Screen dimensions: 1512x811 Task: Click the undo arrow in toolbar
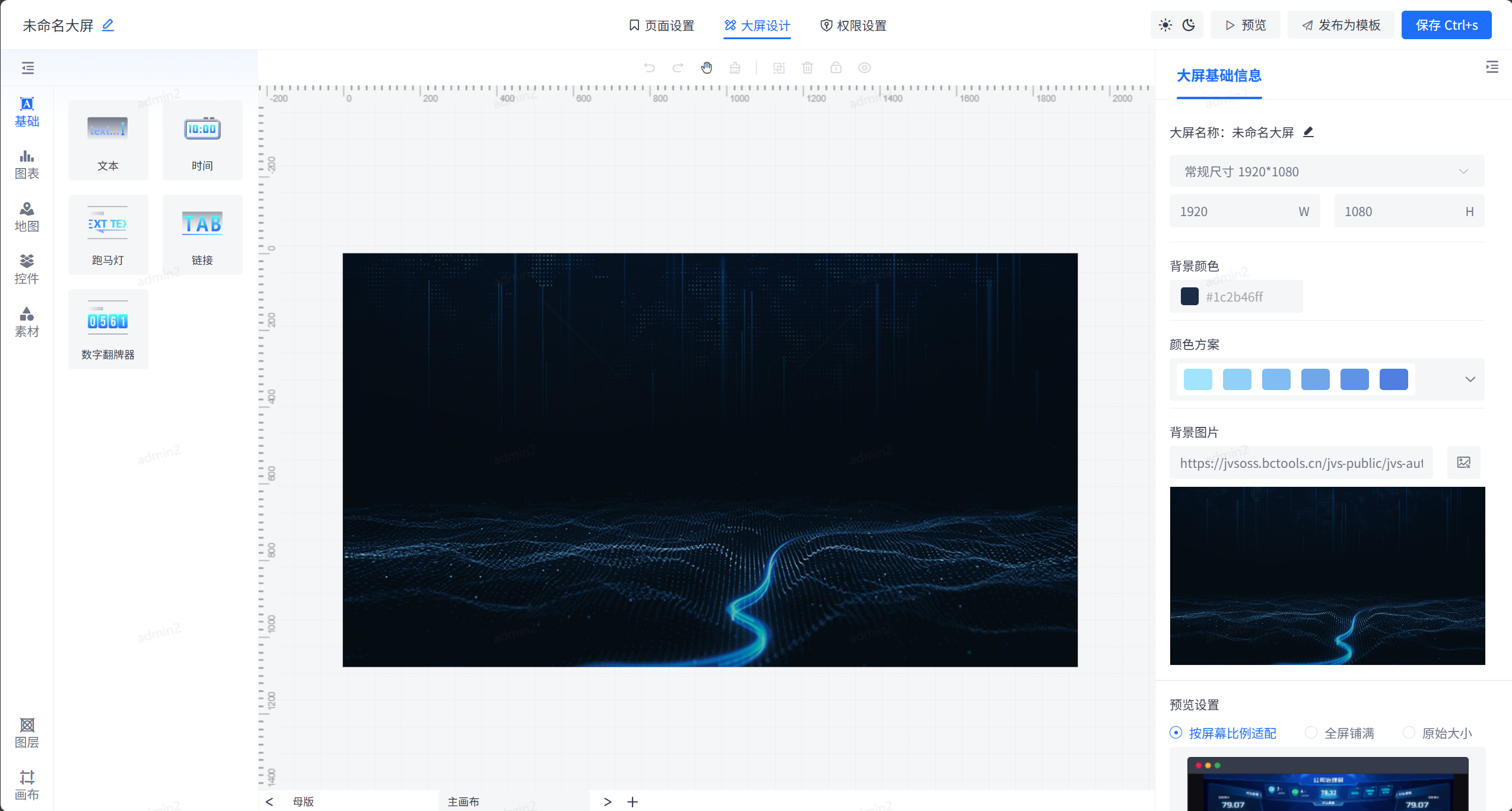point(649,68)
